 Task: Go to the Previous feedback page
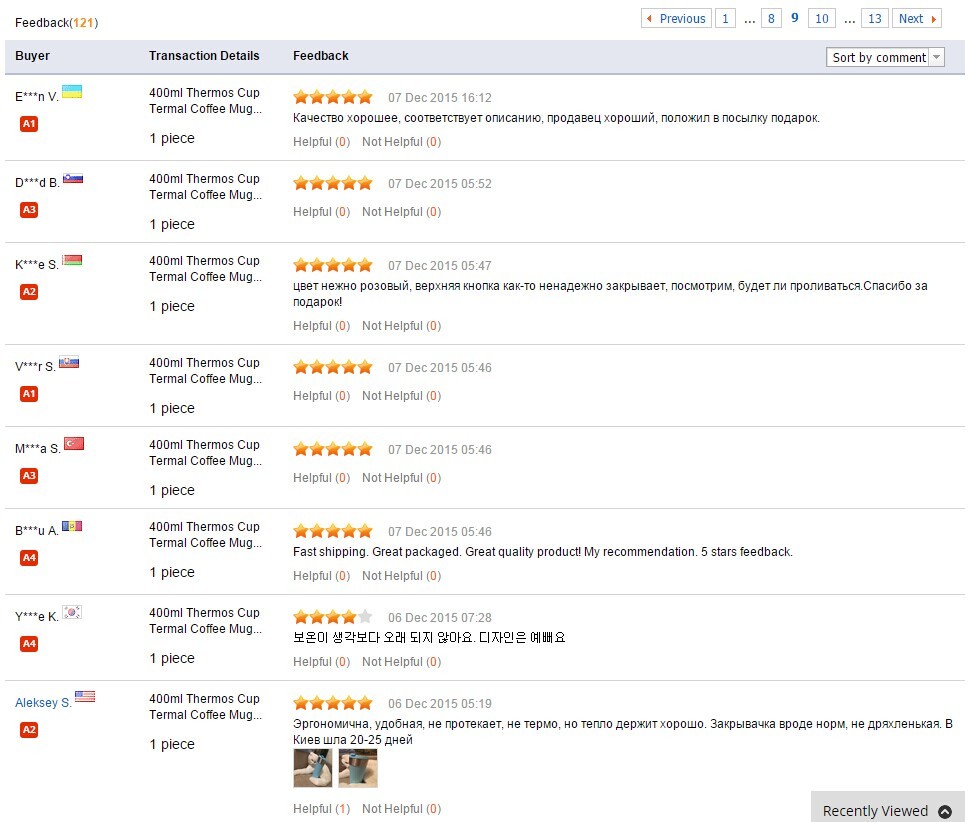point(676,18)
